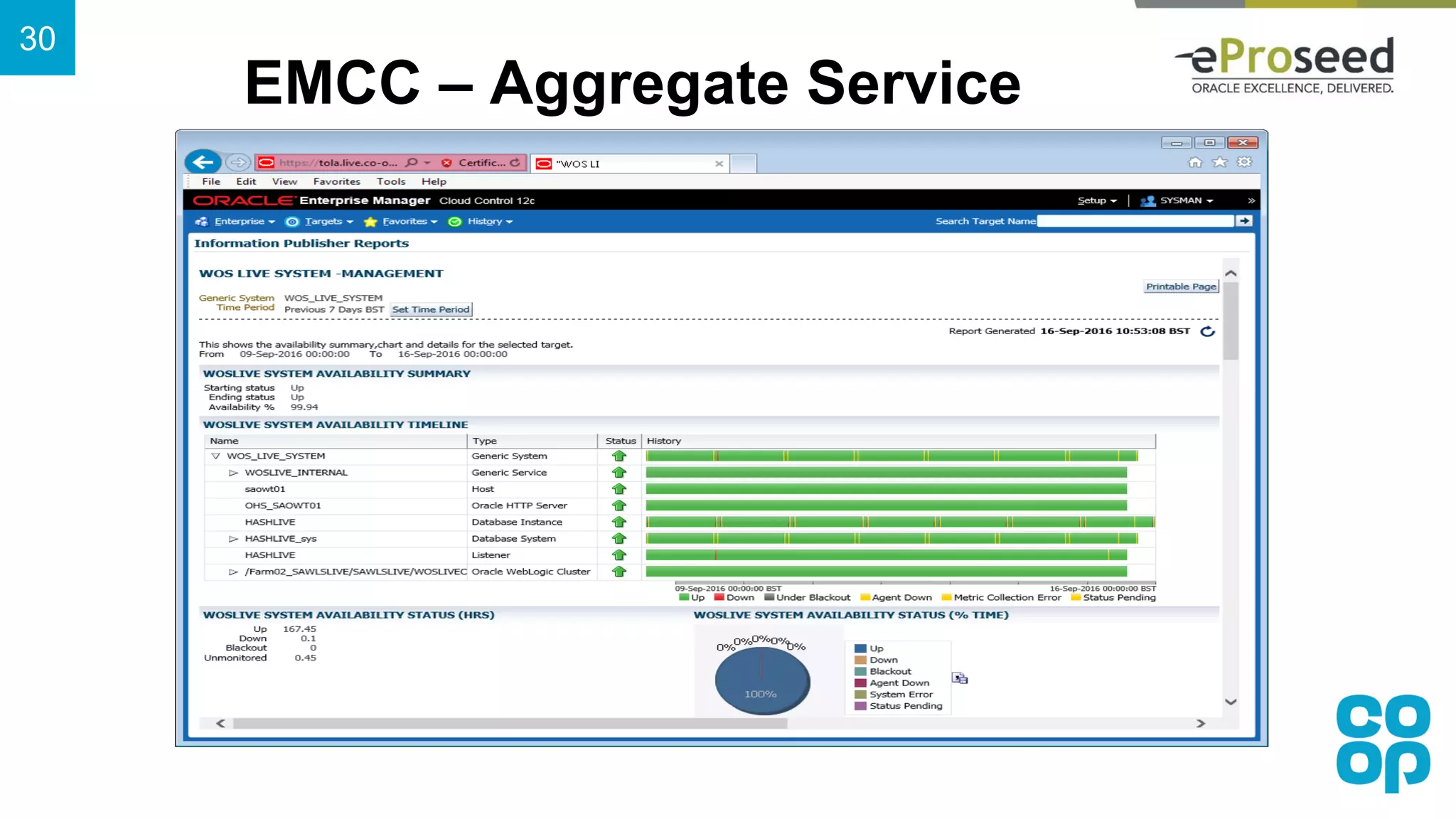Click the Search Target Name input field

[x=1135, y=221]
